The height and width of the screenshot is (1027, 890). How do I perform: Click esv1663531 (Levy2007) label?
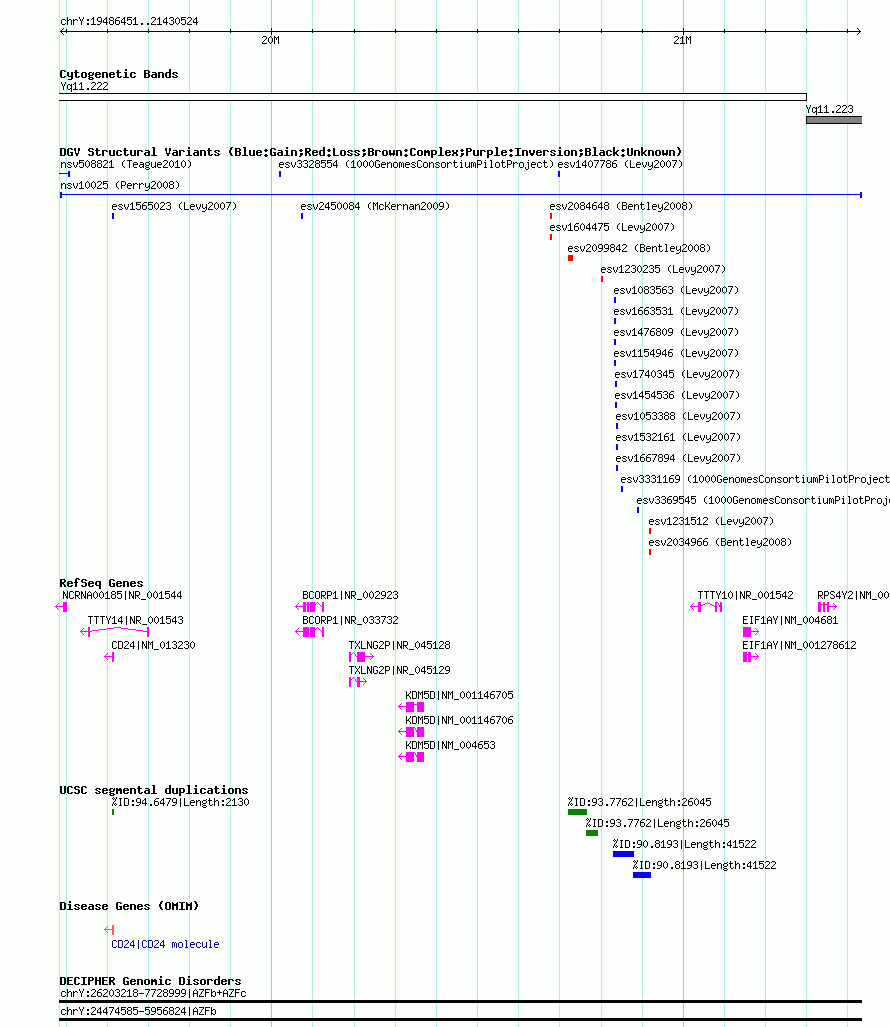[676, 311]
